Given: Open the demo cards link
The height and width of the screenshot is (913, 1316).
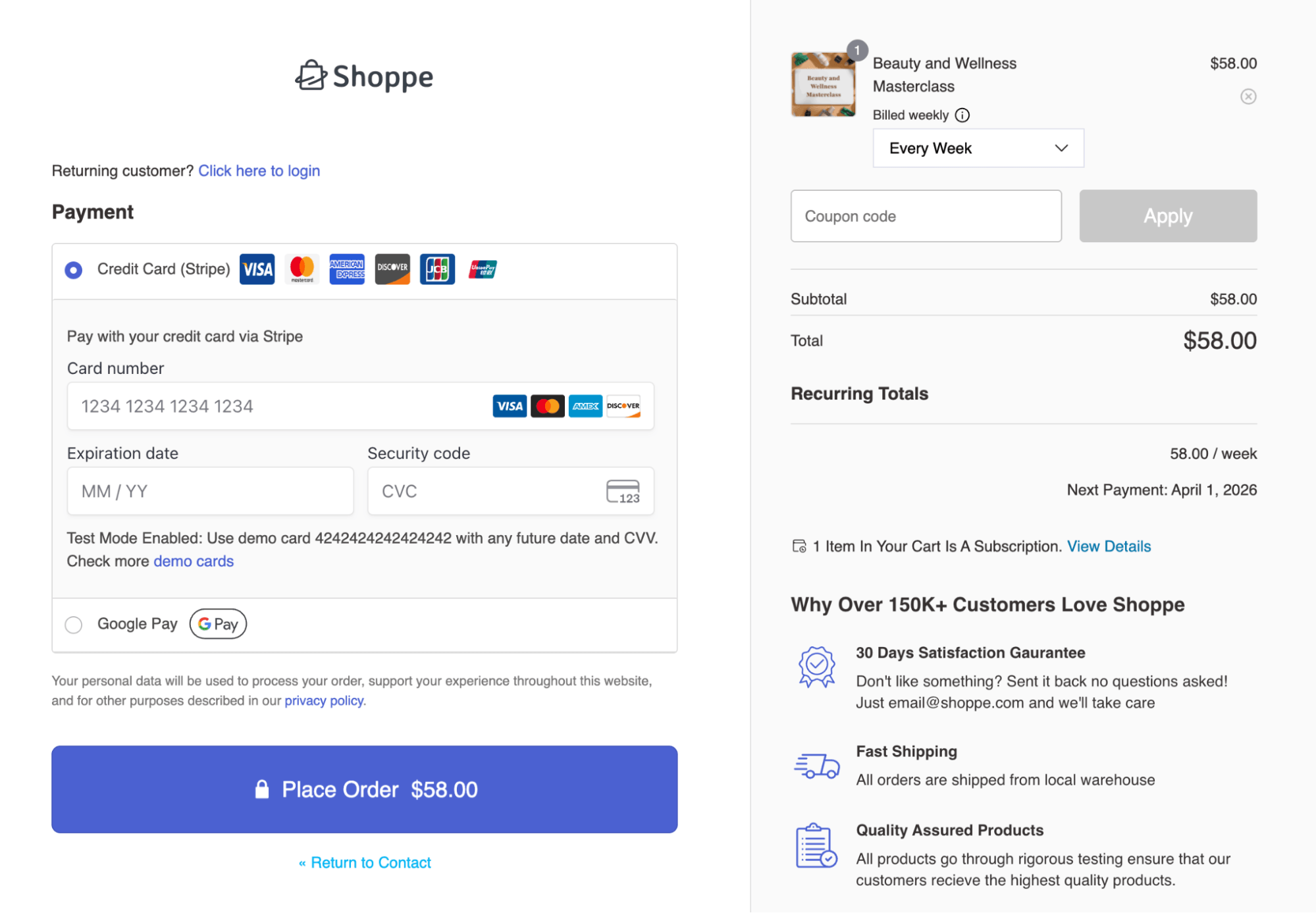Looking at the screenshot, I should (194, 561).
